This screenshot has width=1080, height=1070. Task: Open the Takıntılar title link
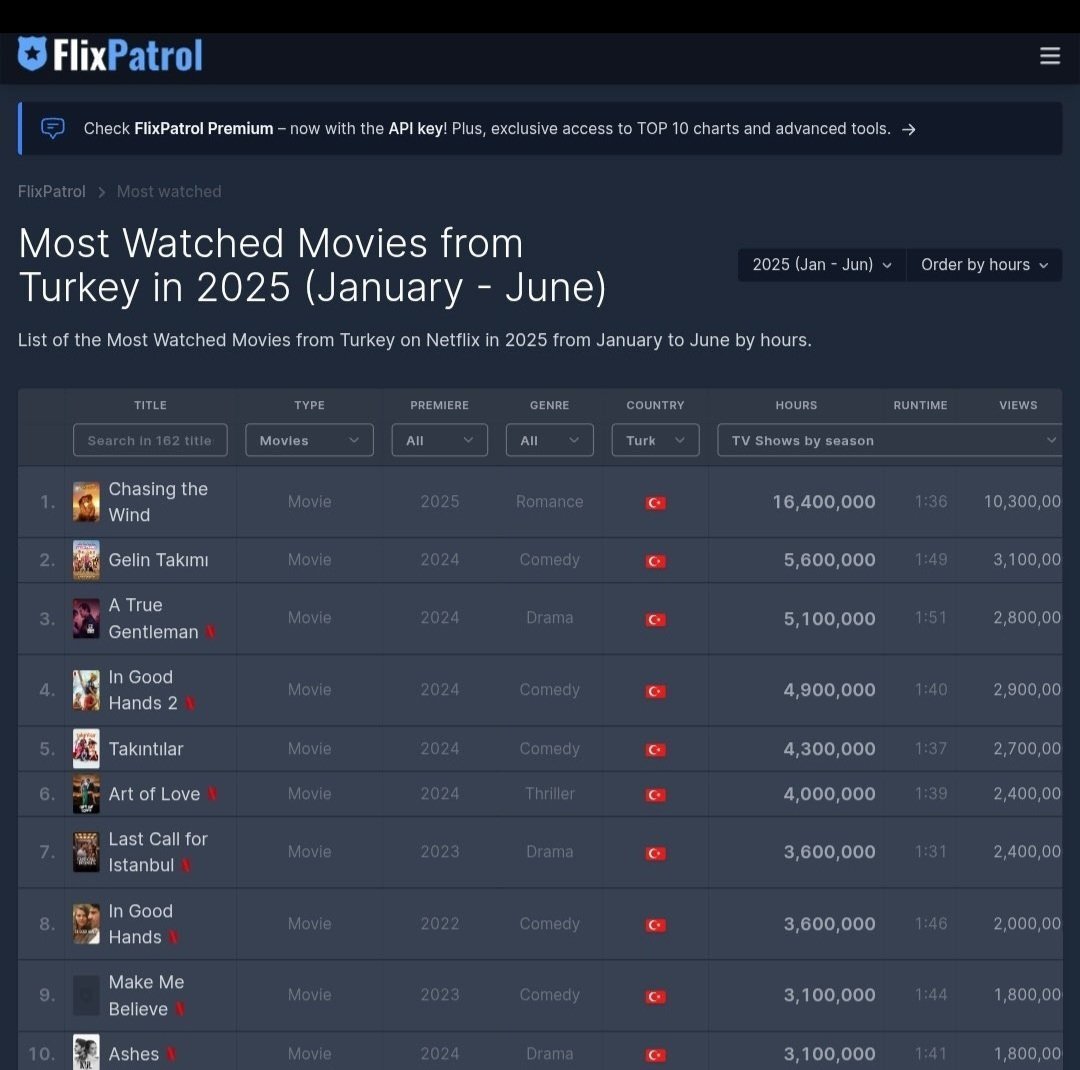tap(145, 748)
